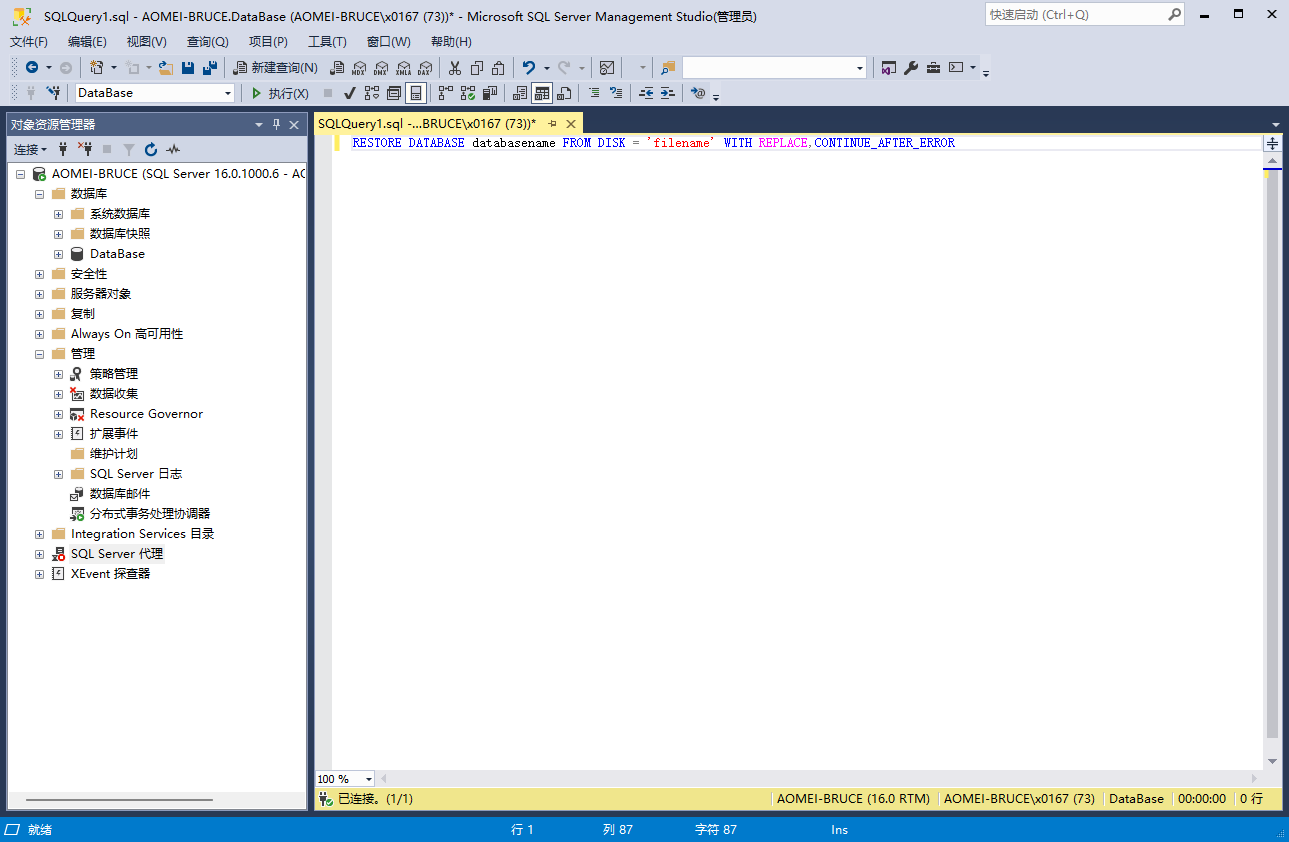The width and height of the screenshot is (1289, 842).
Task: Refresh Object Explorer with the circular arrow
Action: (x=151, y=149)
